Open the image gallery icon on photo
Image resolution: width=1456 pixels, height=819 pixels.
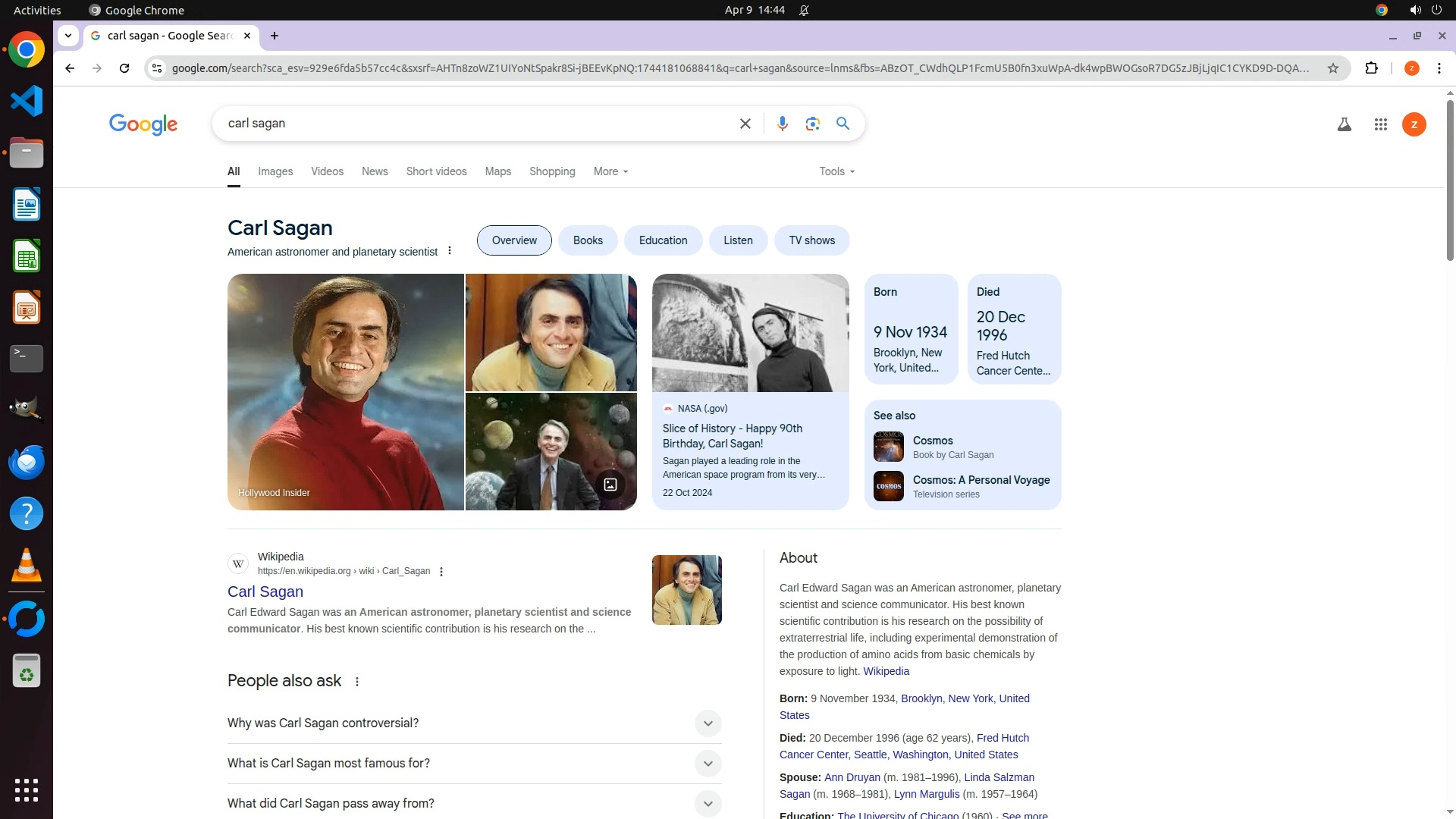(610, 485)
